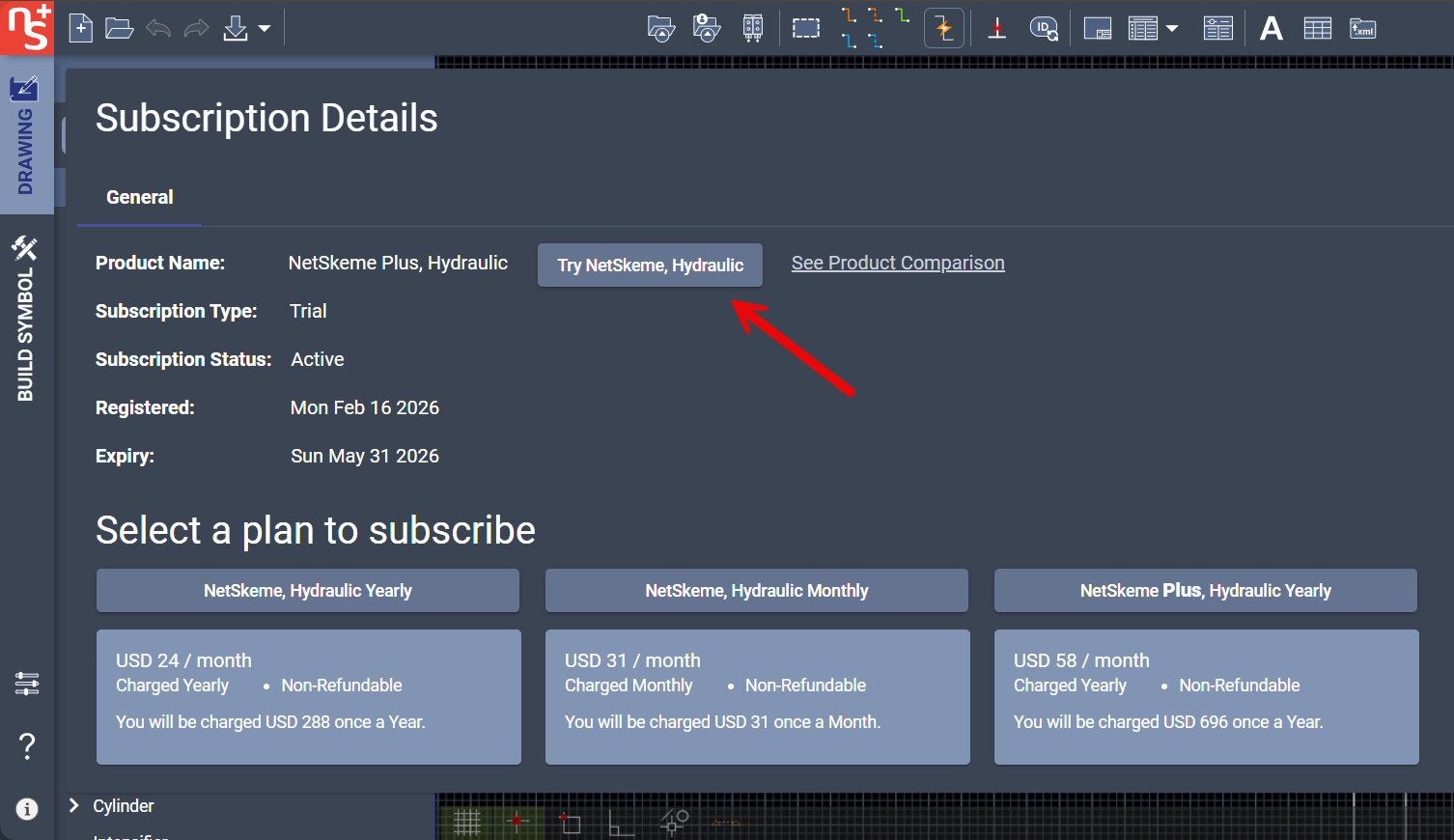Open the title block layout icon
The image size is (1454, 840).
pyautogui.click(x=1098, y=29)
